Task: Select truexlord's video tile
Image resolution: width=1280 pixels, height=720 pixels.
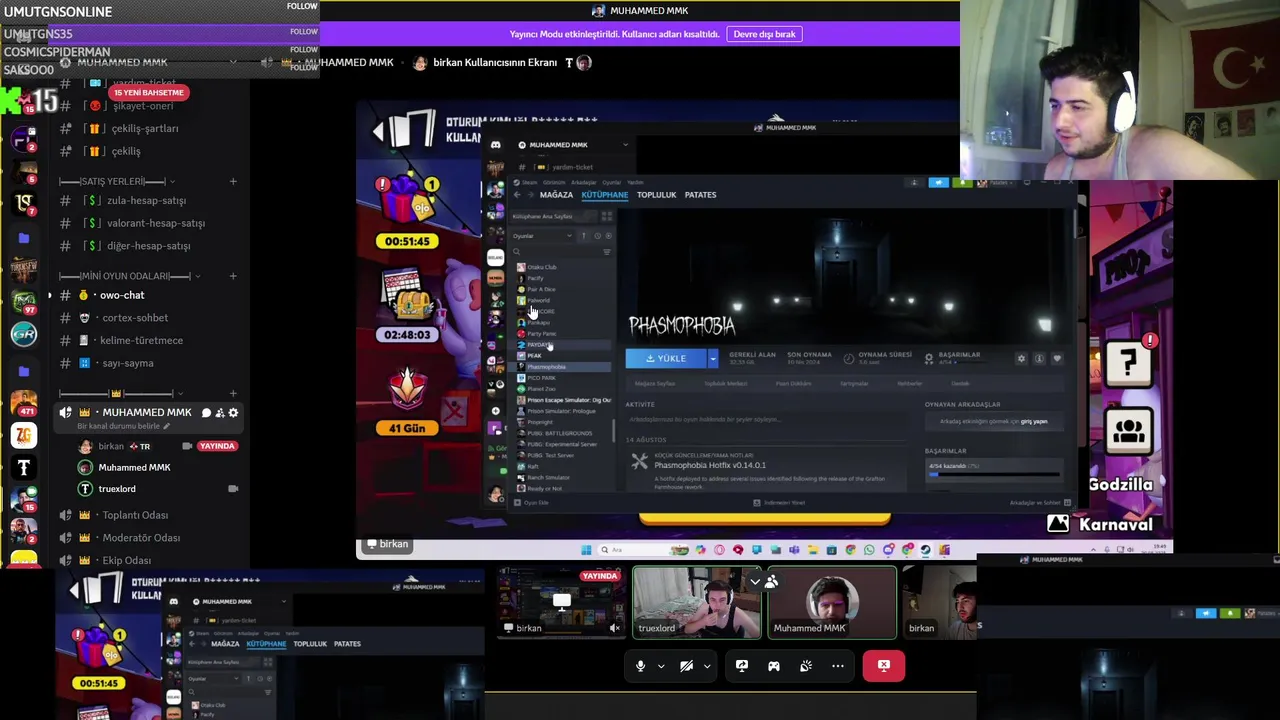Action: coord(697,603)
